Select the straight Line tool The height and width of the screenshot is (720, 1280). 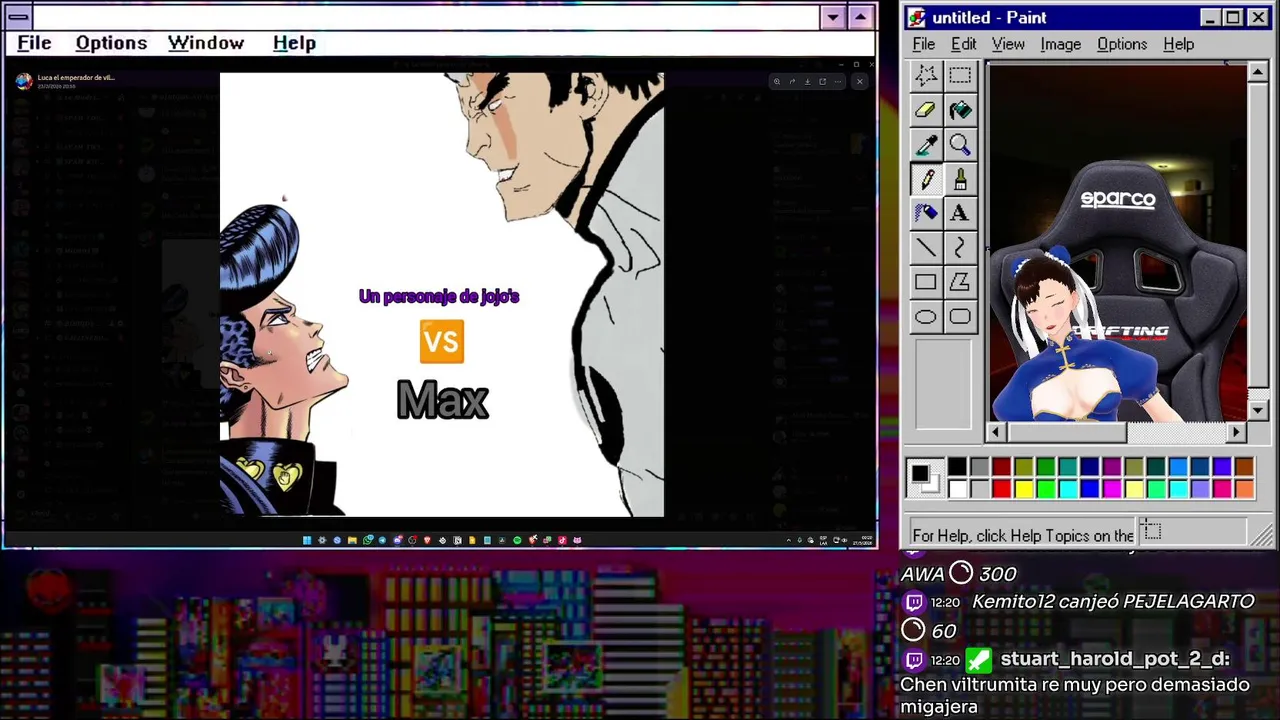tap(926, 247)
